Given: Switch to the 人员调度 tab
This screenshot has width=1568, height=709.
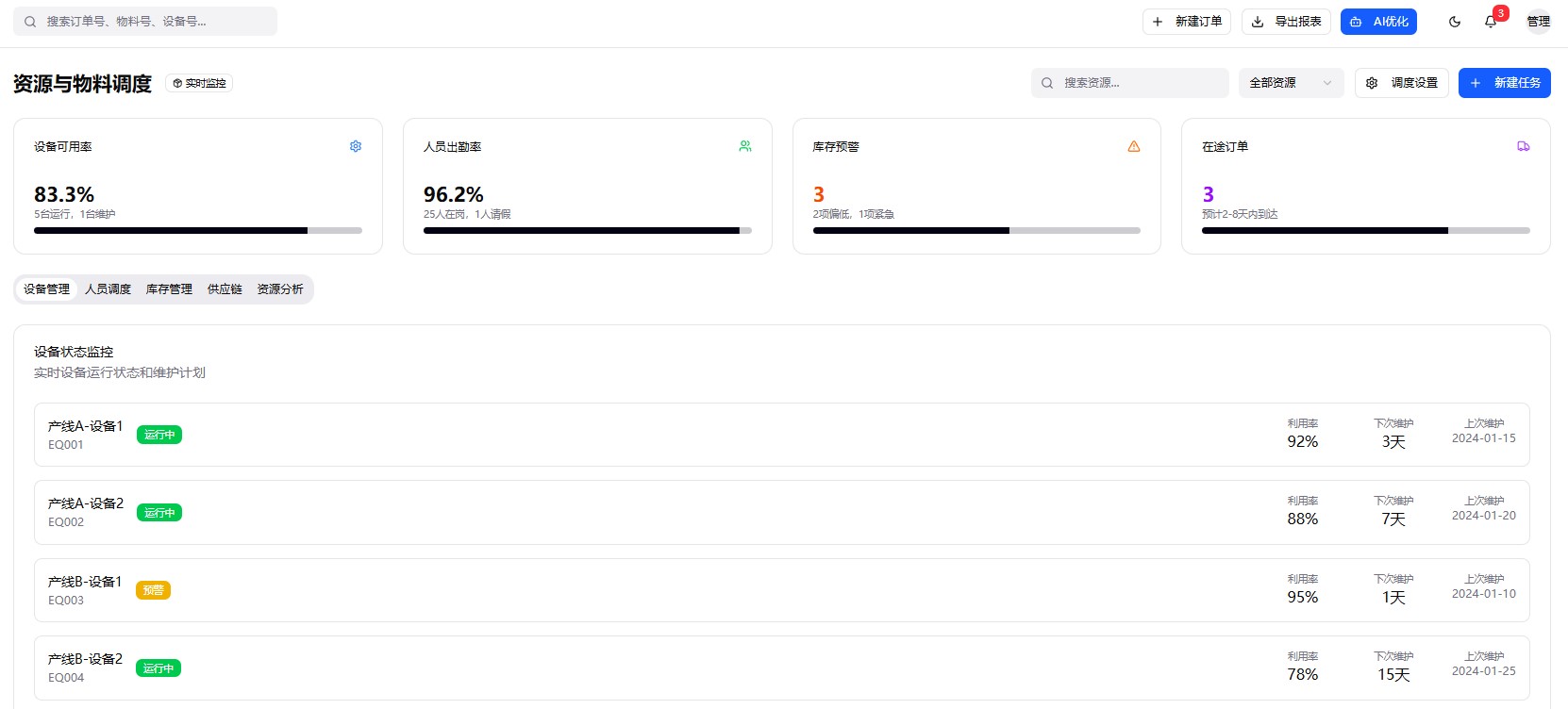Looking at the screenshot, I should [108, 289].
